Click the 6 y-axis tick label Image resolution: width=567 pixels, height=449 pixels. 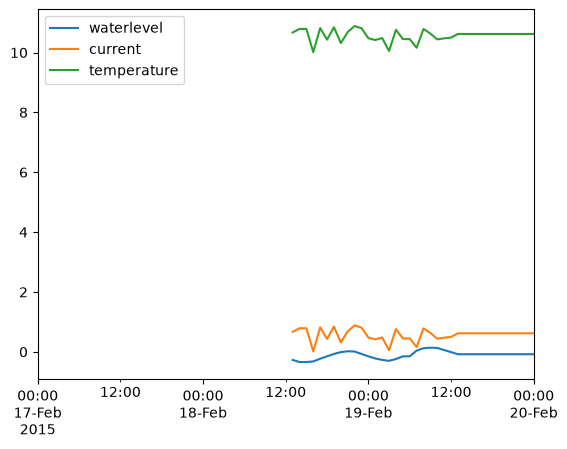[23, 173]
